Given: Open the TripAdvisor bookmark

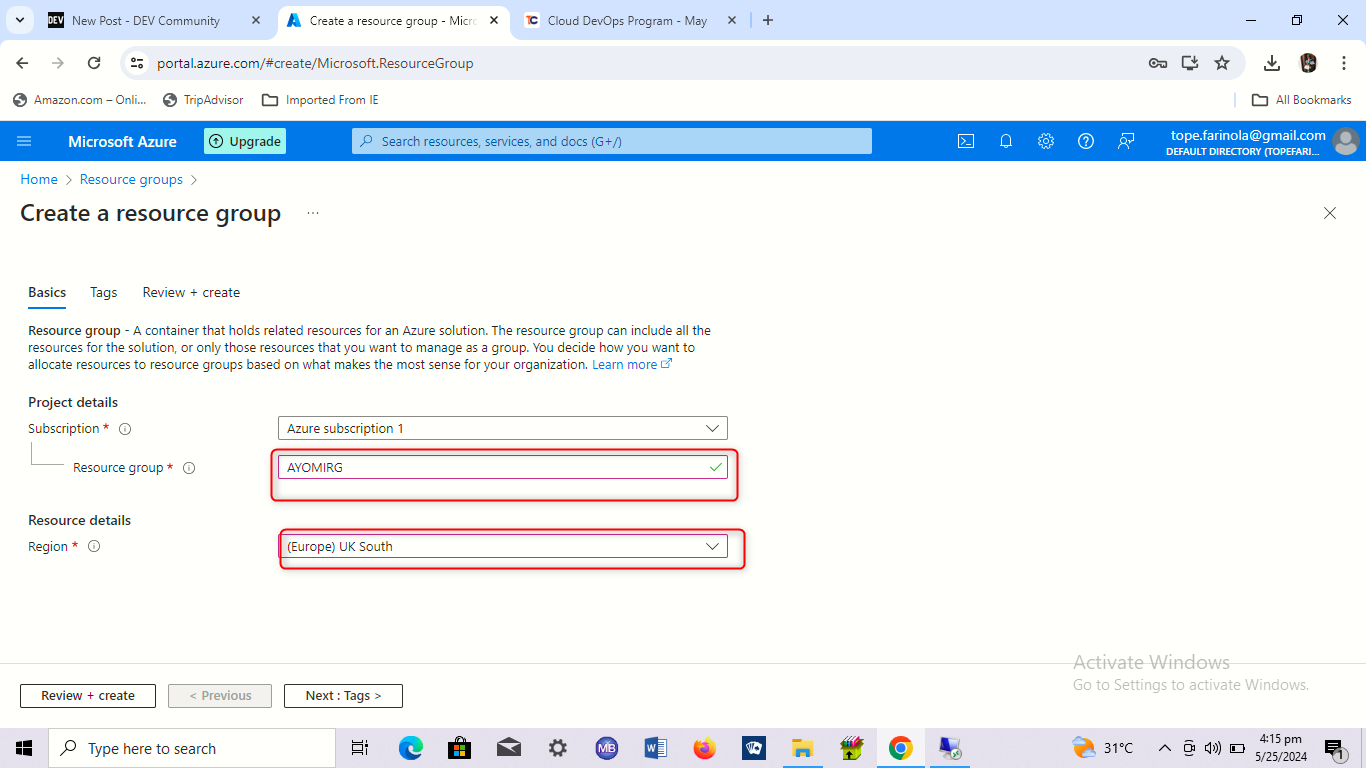Looking at the screenshot, I should point(203,100).
